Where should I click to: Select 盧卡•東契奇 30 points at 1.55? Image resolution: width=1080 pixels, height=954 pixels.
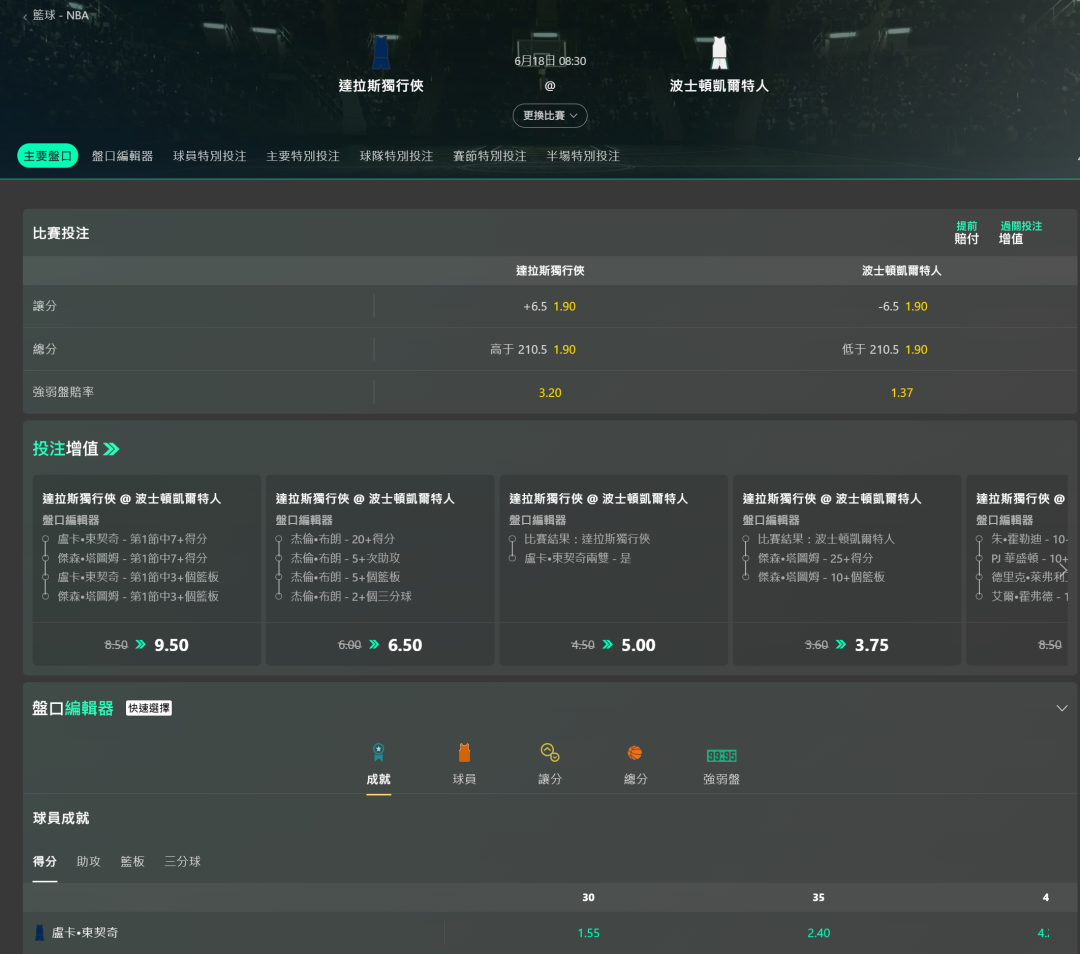588,933
